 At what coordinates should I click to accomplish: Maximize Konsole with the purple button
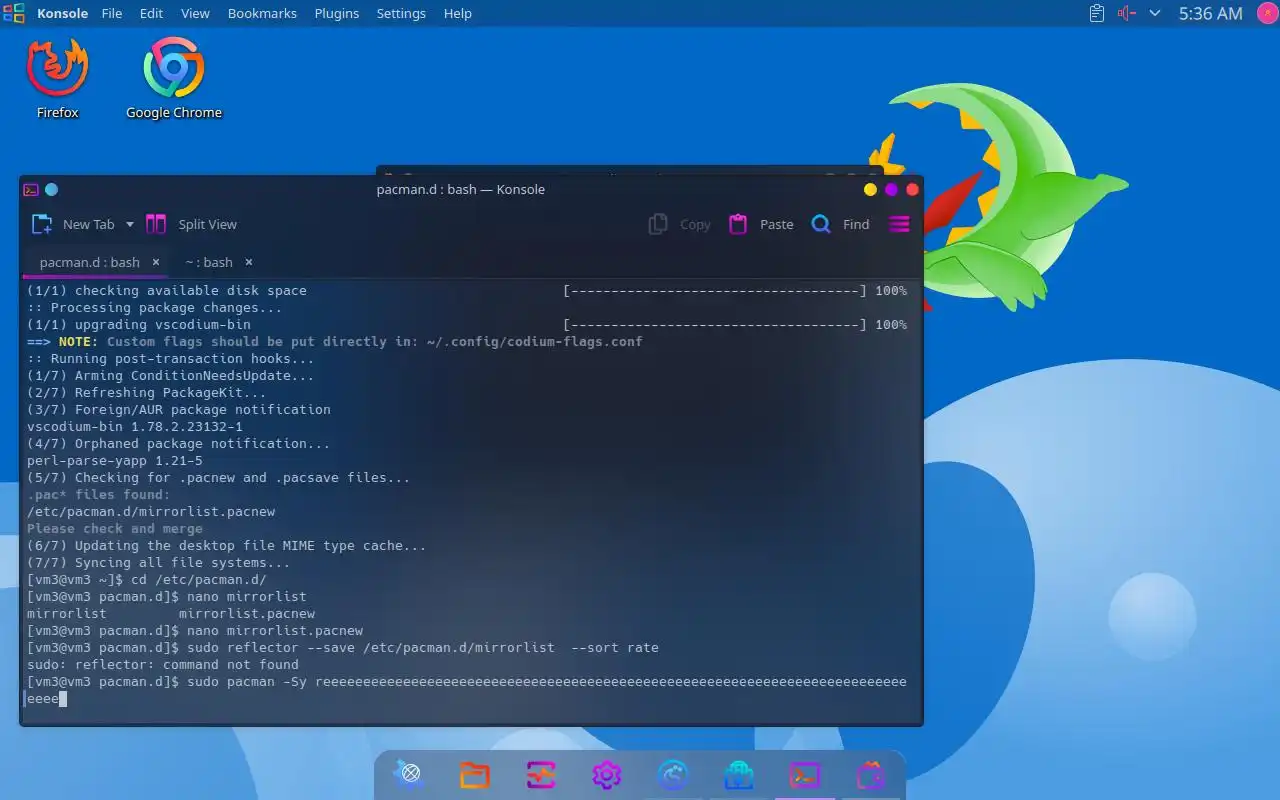(x=891, y=189)
